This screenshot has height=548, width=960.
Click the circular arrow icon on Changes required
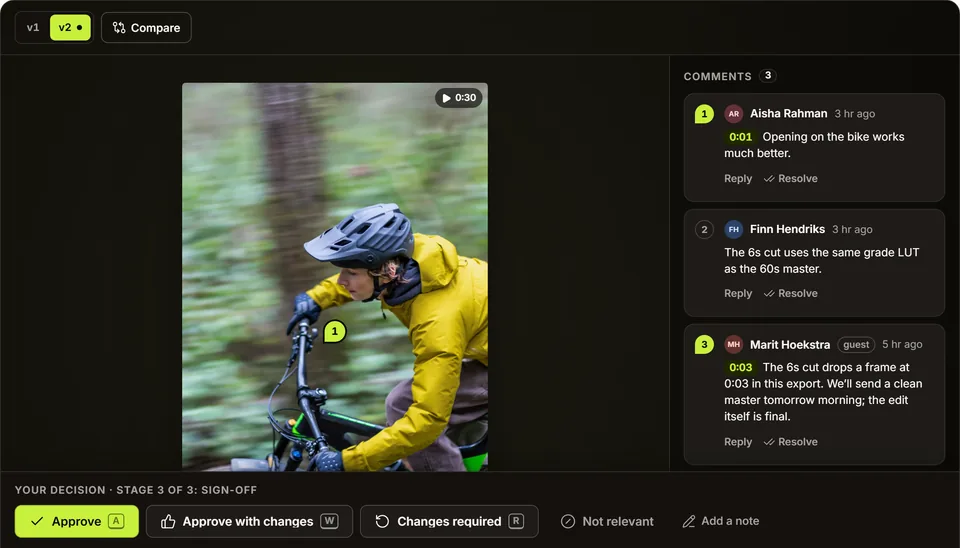click(x=382, y=521)
